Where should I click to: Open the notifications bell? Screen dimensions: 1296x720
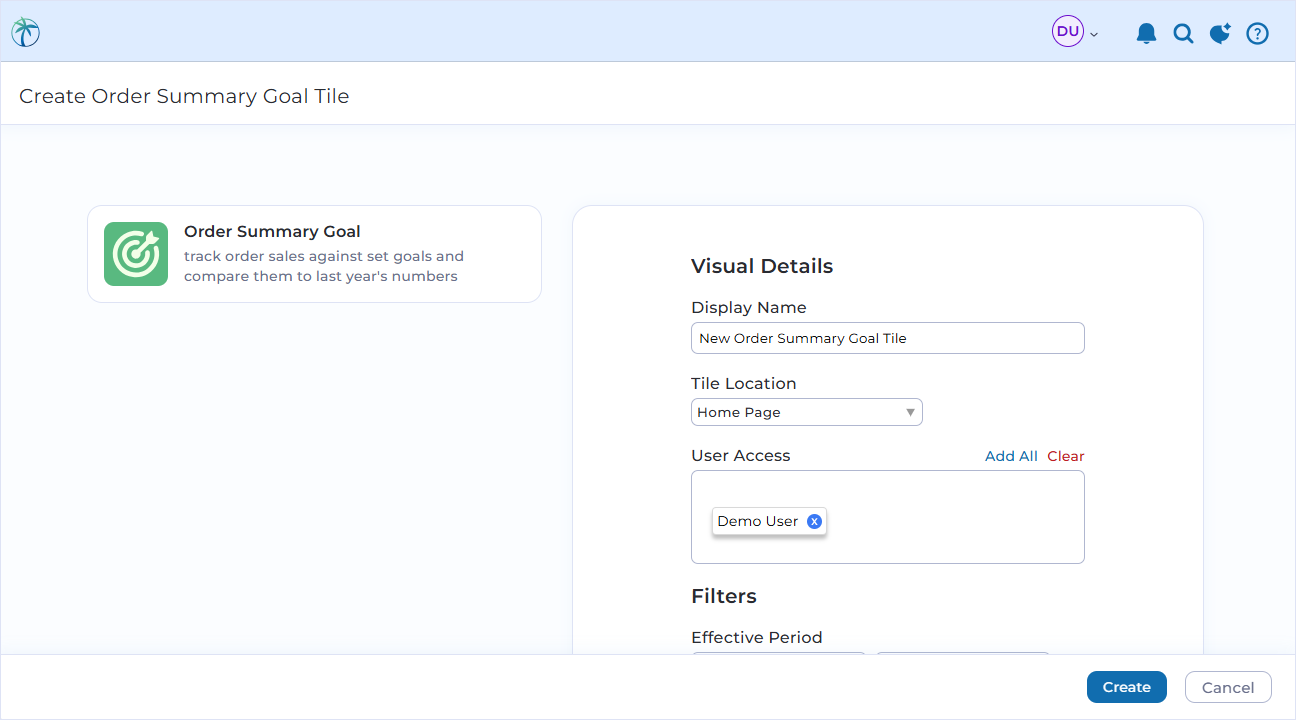click(1146, 32)
